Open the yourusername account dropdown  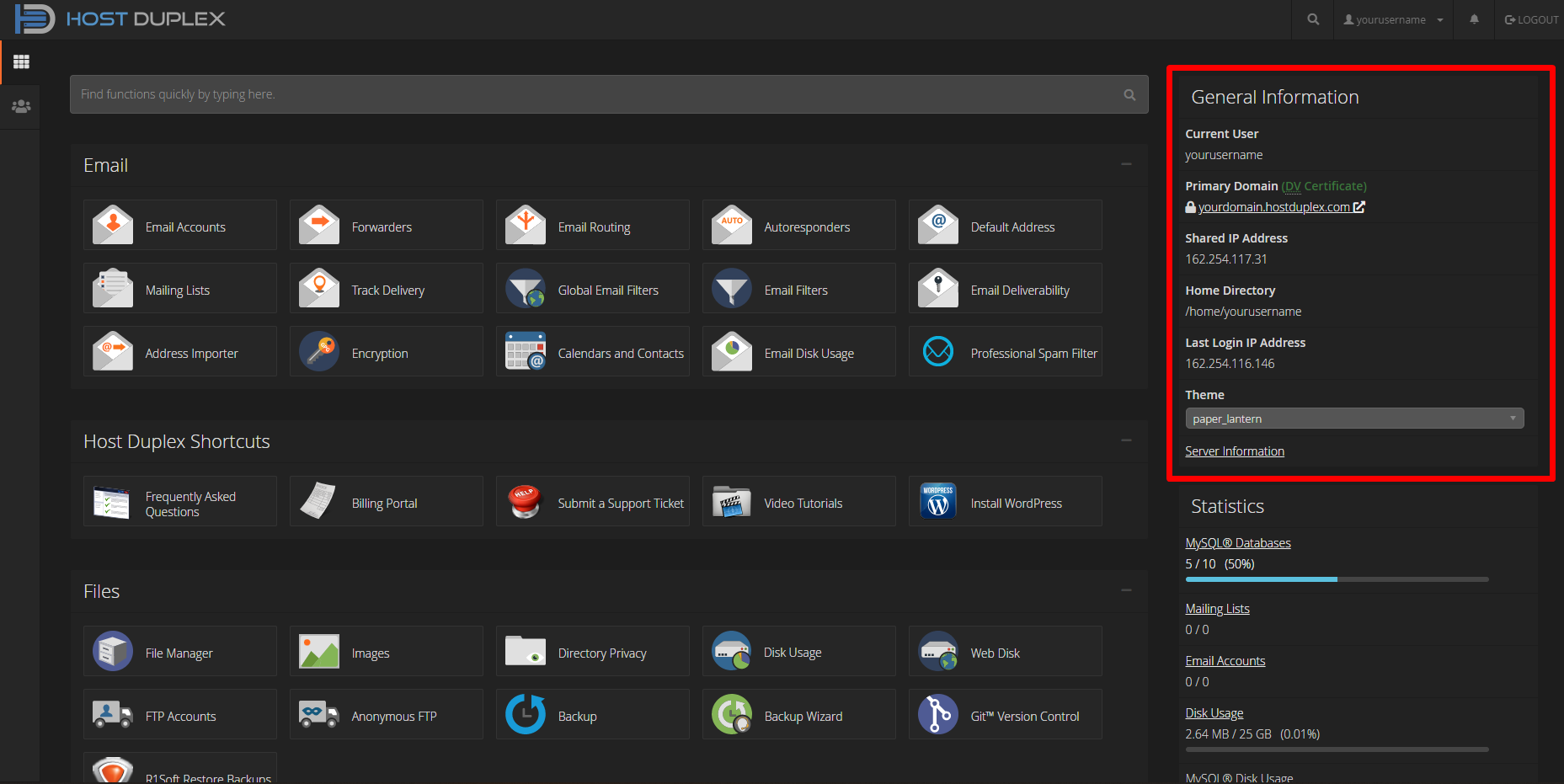pyautogui.click(x=1393, y=19)
